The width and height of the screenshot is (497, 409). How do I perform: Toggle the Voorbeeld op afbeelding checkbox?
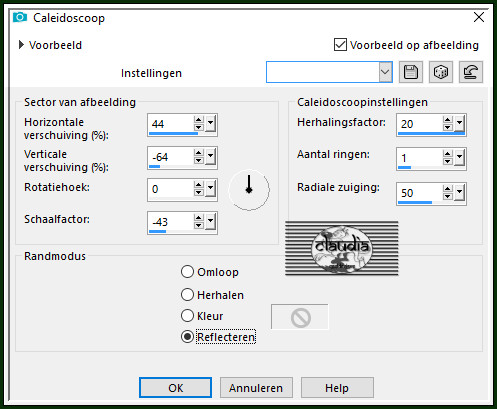point(340,45)
